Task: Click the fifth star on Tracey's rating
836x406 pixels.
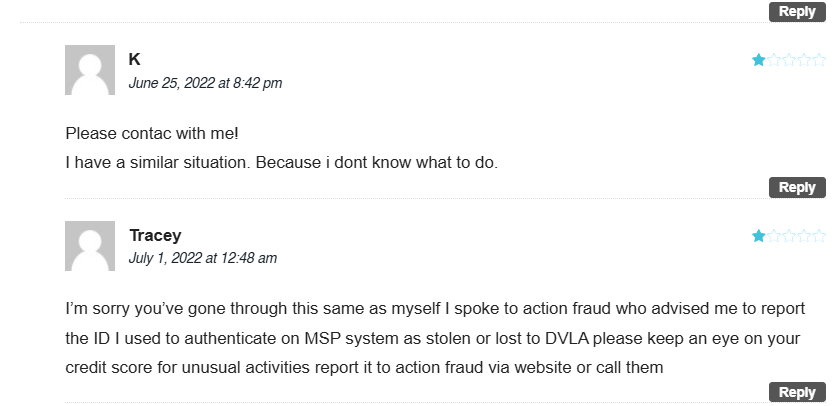Action: [818, 236]
